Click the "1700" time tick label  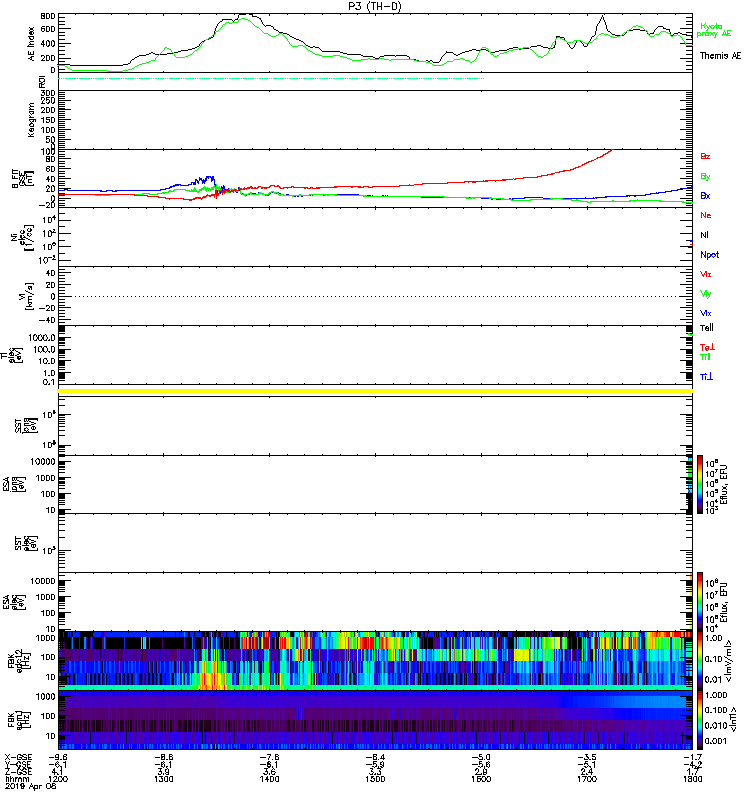(587, 779)
